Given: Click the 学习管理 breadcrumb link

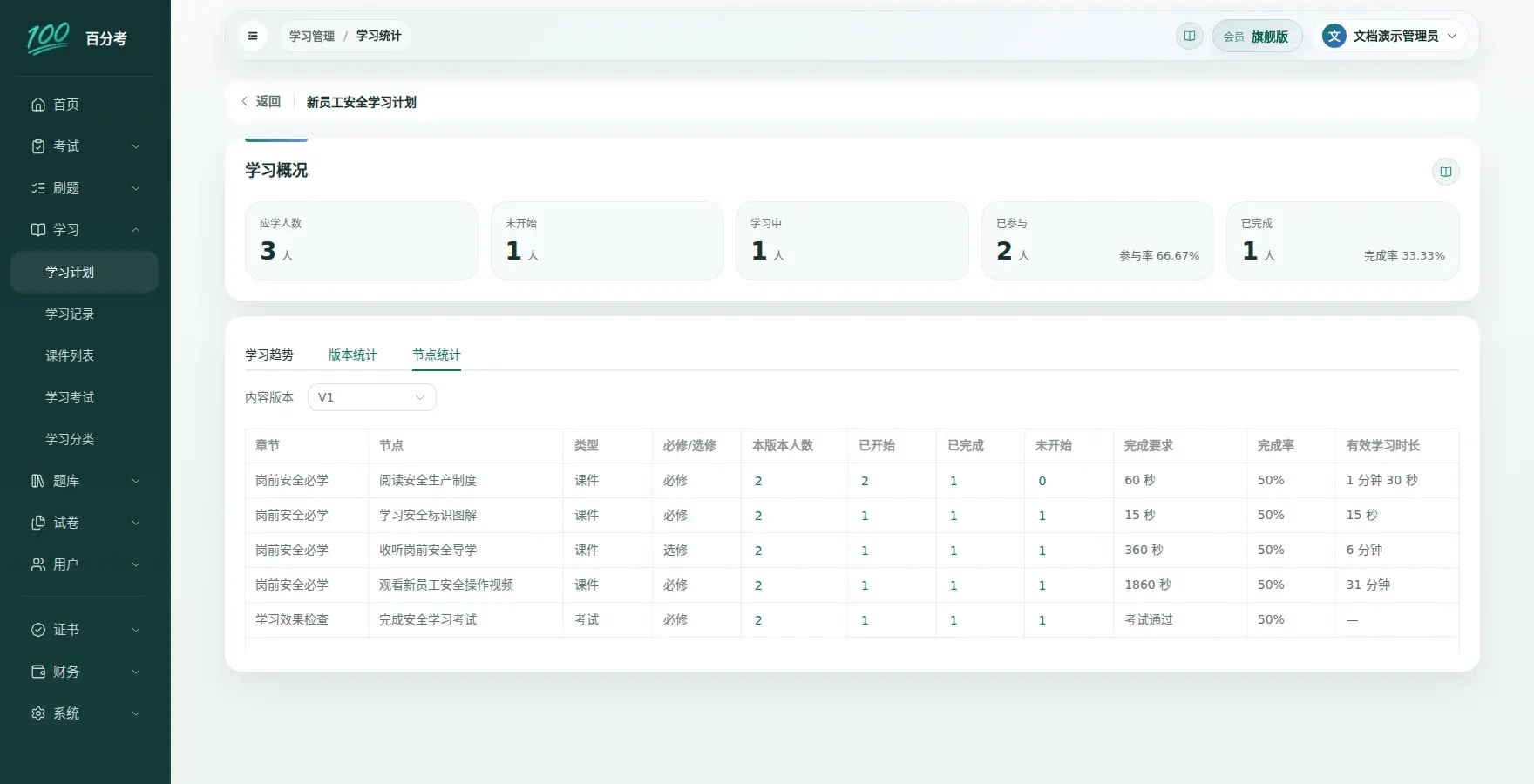Looking at the screenshot, I should pos(312,36).
